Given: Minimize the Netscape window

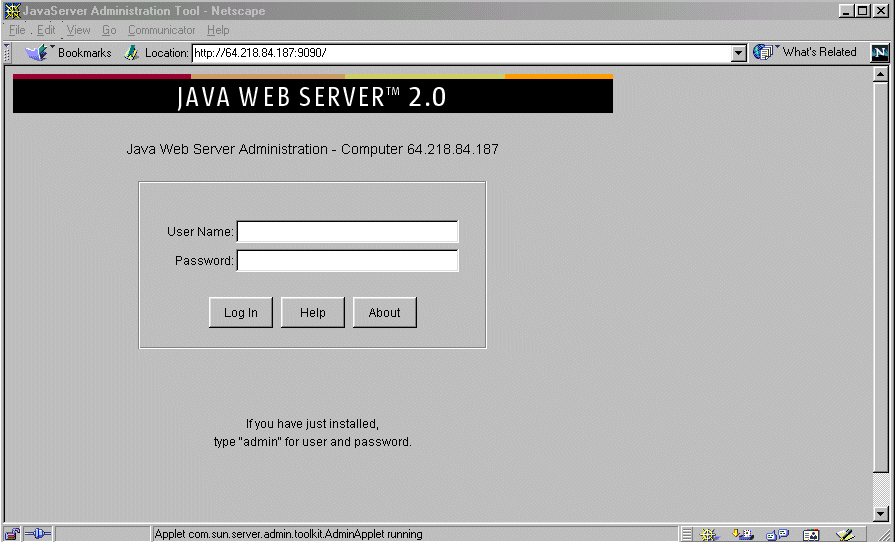Looking at the screenshot, I should point(847,10).
